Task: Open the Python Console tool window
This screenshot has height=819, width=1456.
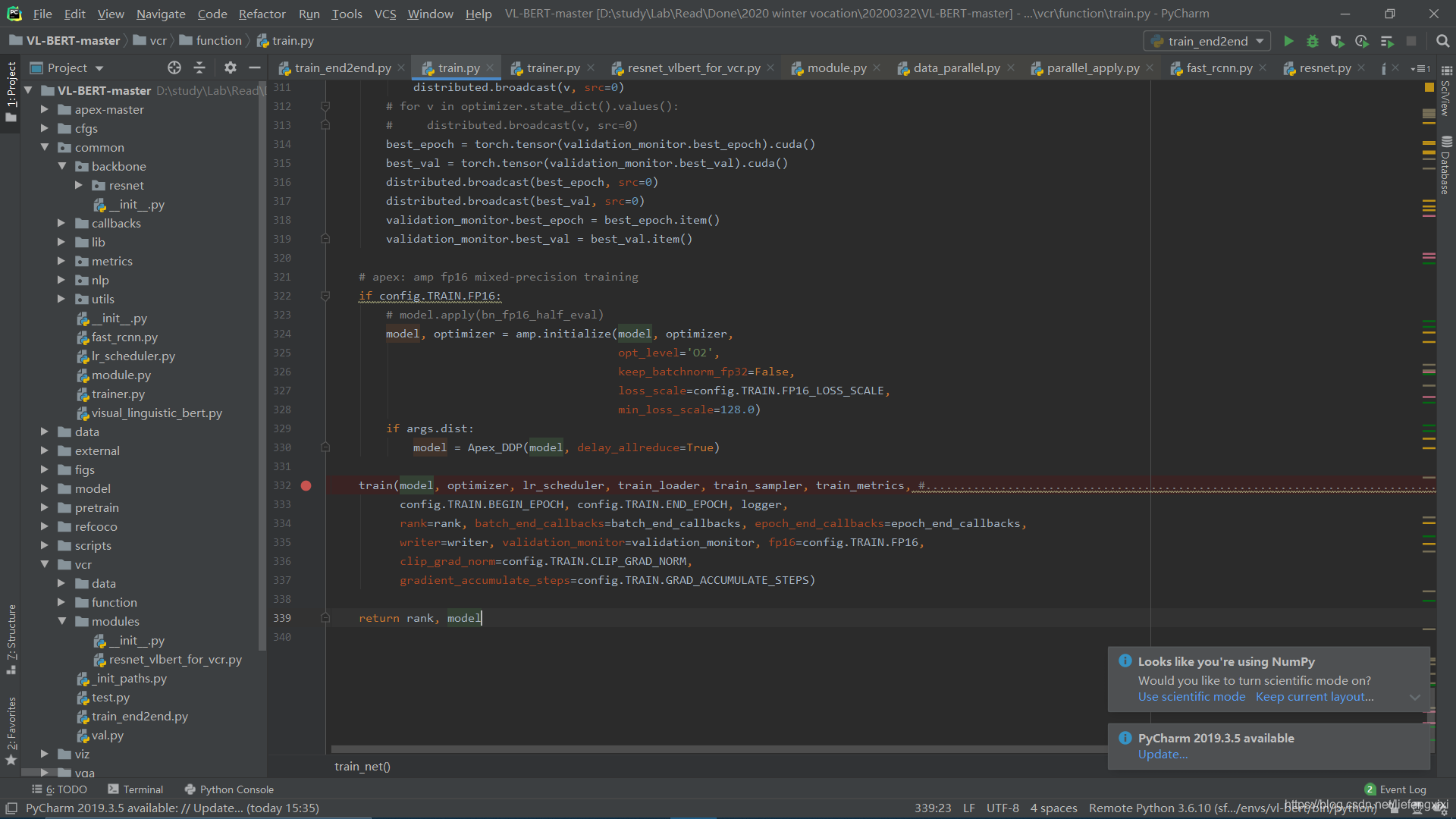Action: [x=229, y=789]
